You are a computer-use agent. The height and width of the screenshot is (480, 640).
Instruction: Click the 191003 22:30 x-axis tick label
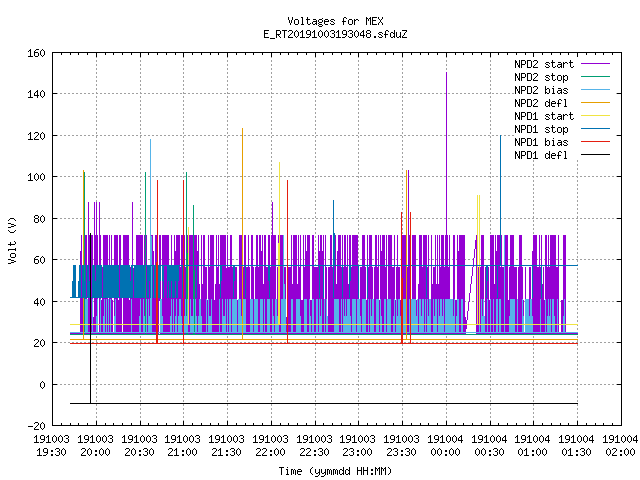coord(314,446)
